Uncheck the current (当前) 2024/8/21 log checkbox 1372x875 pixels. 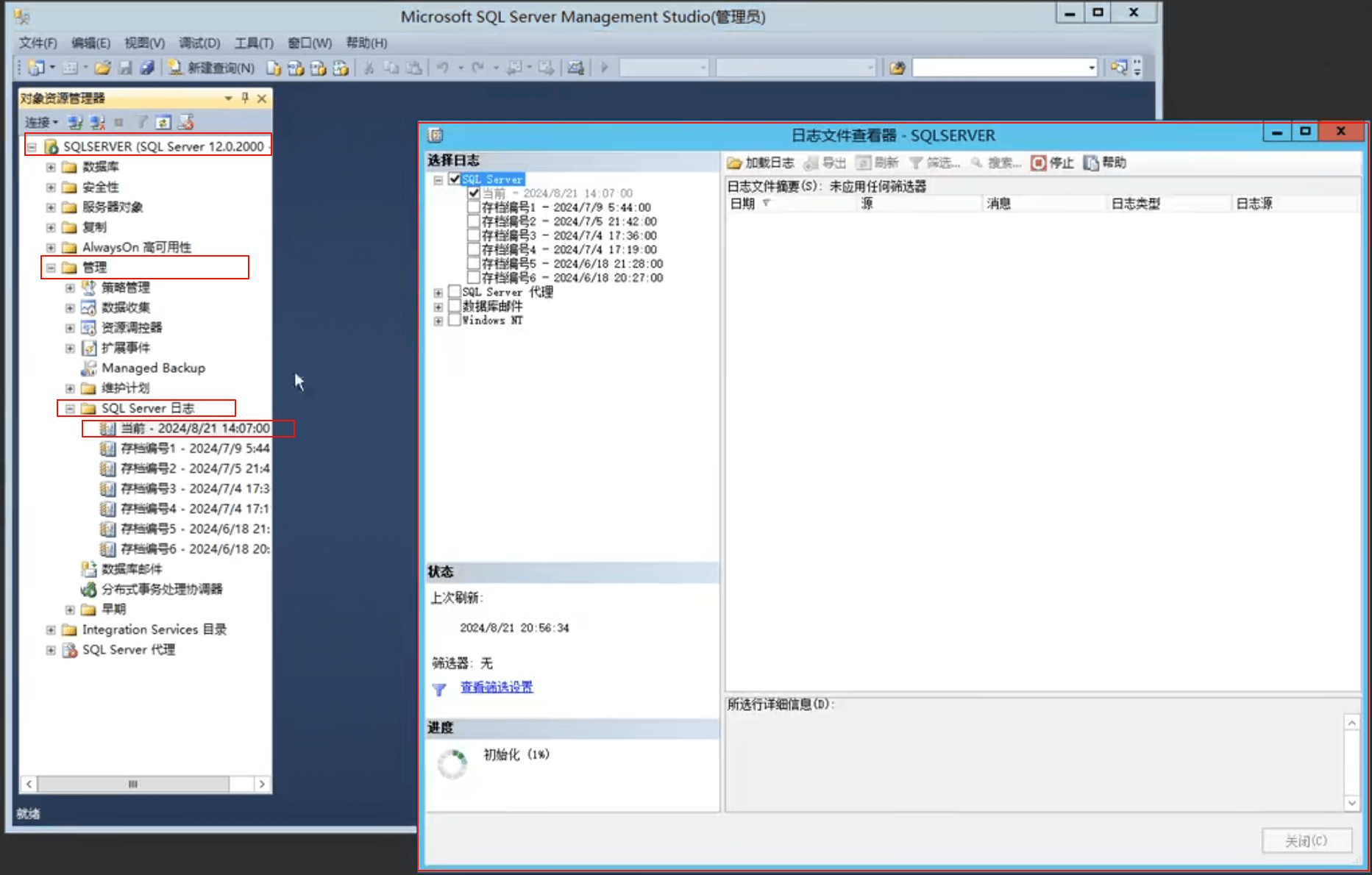[474, 193]
